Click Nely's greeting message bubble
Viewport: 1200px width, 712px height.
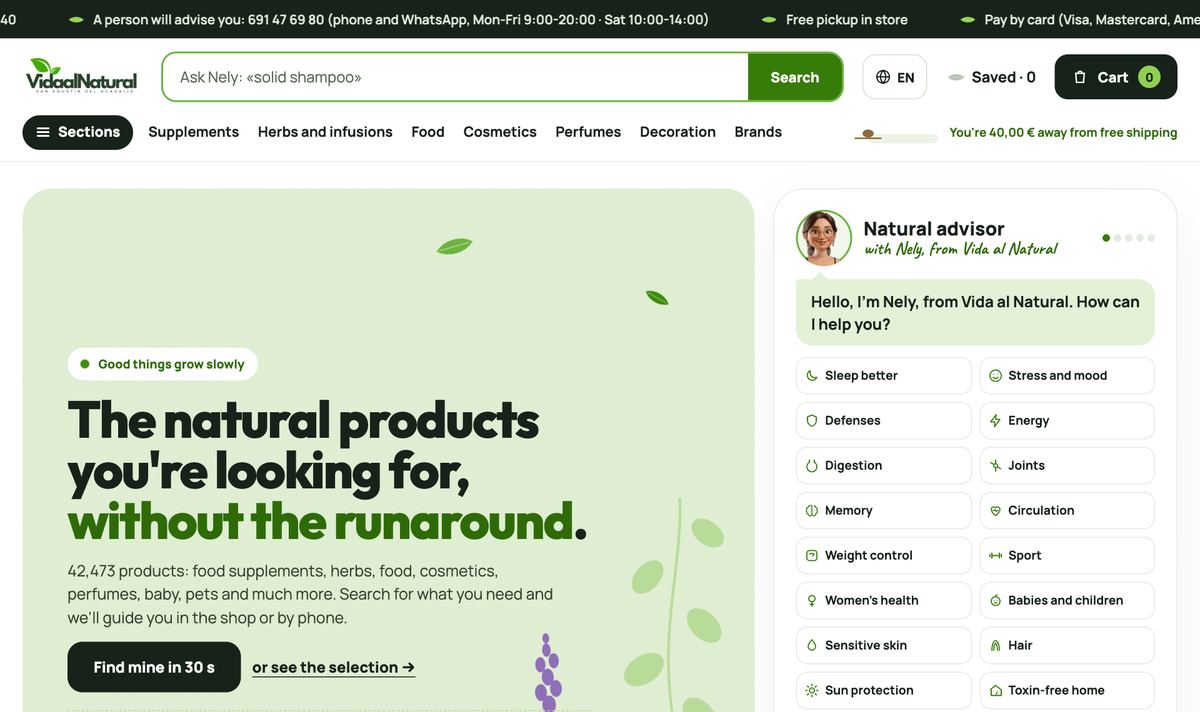[976, 313]
